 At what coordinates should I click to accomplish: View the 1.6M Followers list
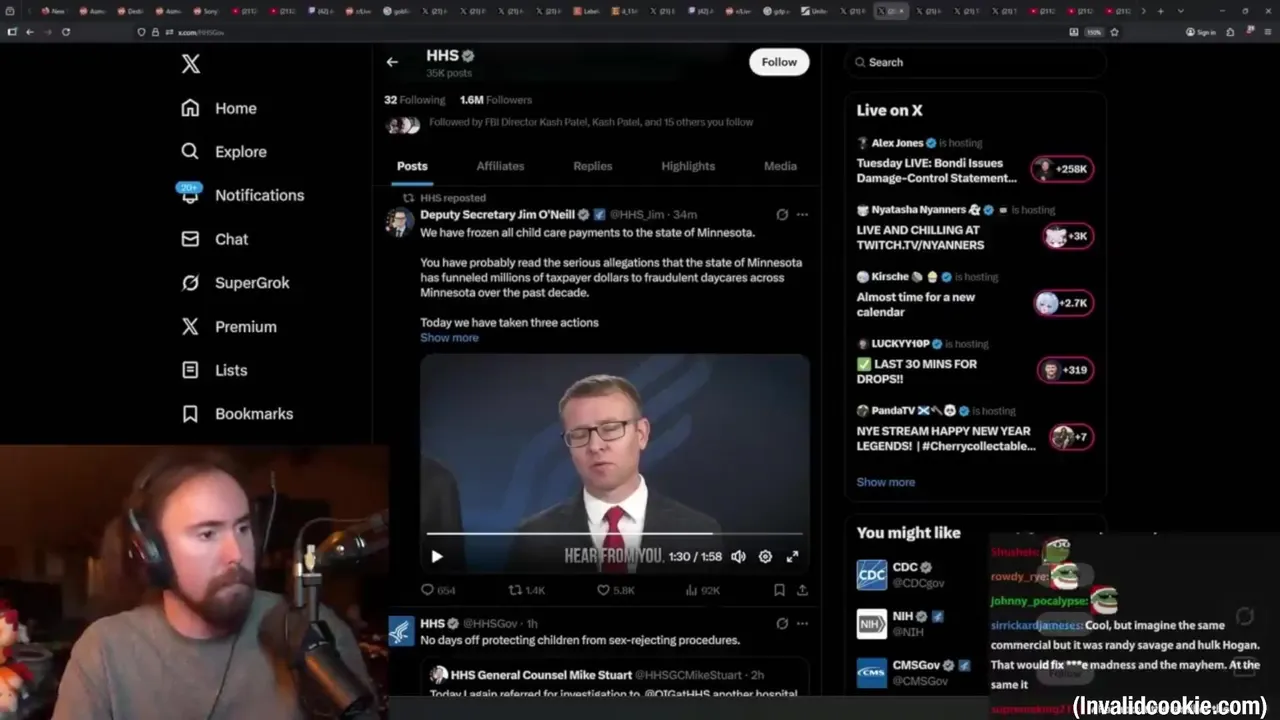pyautogui.click(x=496, y=100)
